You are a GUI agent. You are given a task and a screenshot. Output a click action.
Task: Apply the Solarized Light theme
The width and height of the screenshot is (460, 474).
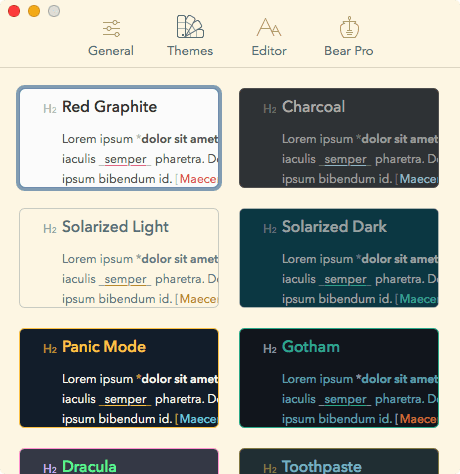119,258
